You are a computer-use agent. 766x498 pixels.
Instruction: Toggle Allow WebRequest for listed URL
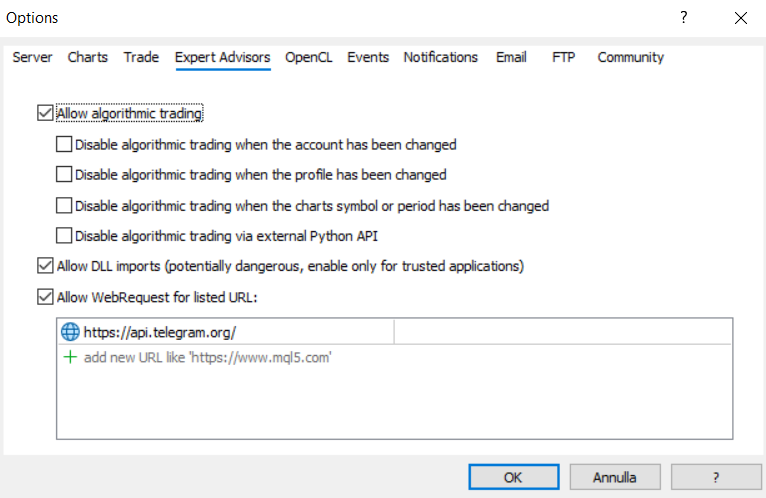[45, 296]
